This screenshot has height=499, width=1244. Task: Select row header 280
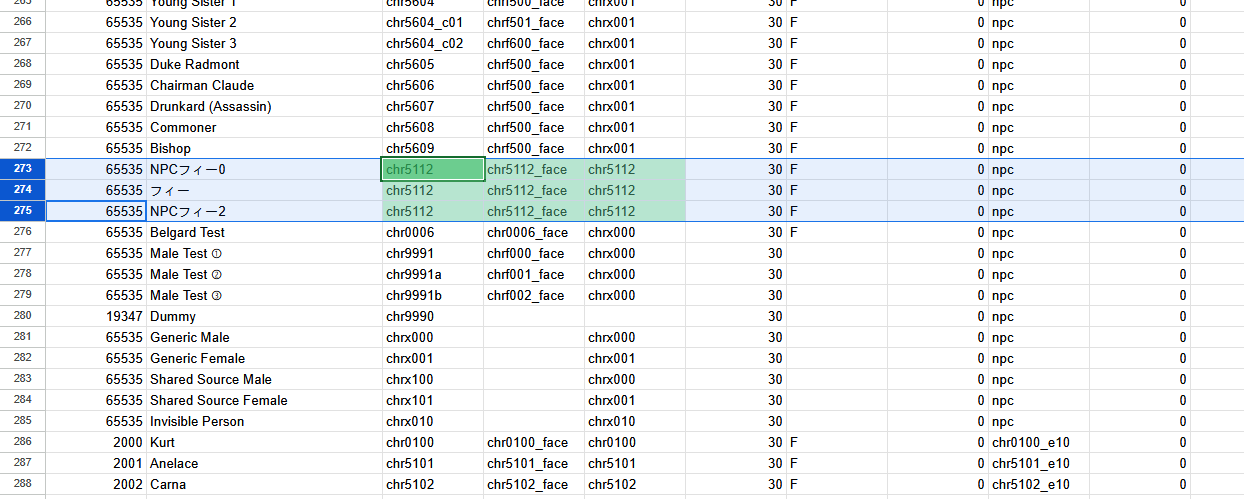click(x=23, y=316)
